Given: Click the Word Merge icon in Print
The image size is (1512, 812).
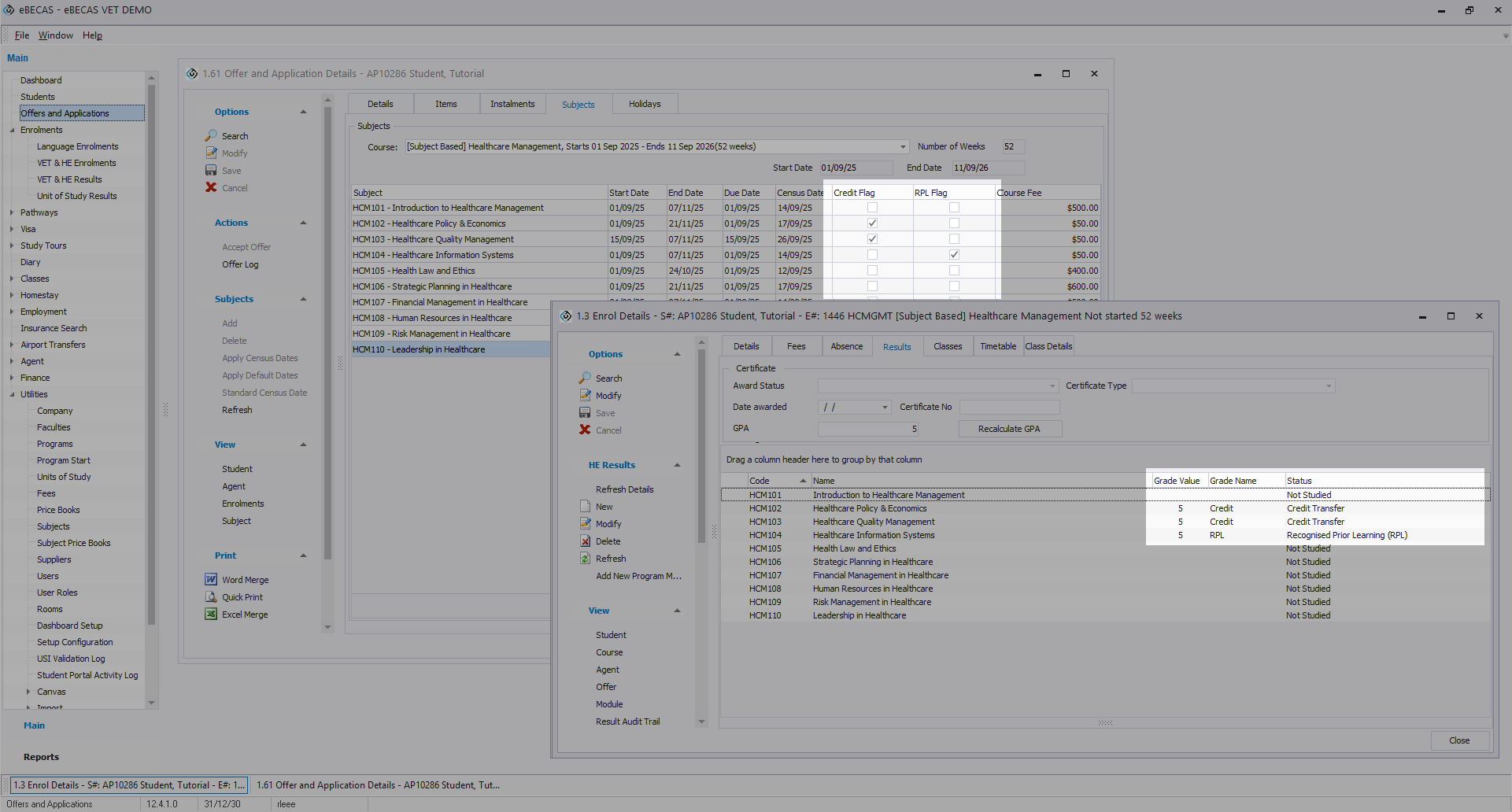Looking at the screenshot, I should [x=211, y=580].
